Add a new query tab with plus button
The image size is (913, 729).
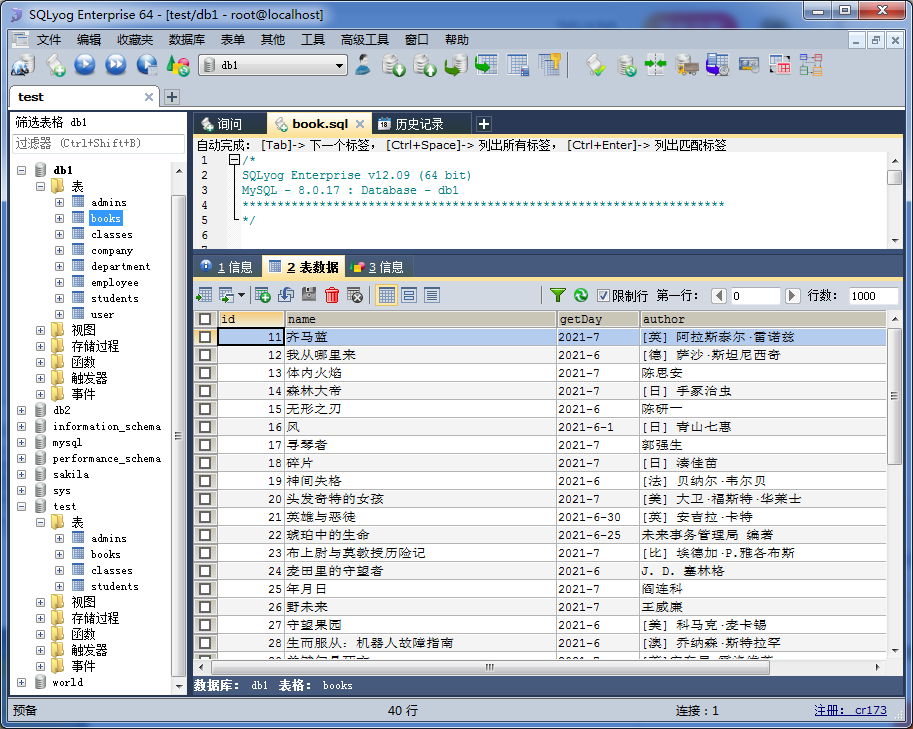pyautogui.click(x=483, y=124)
